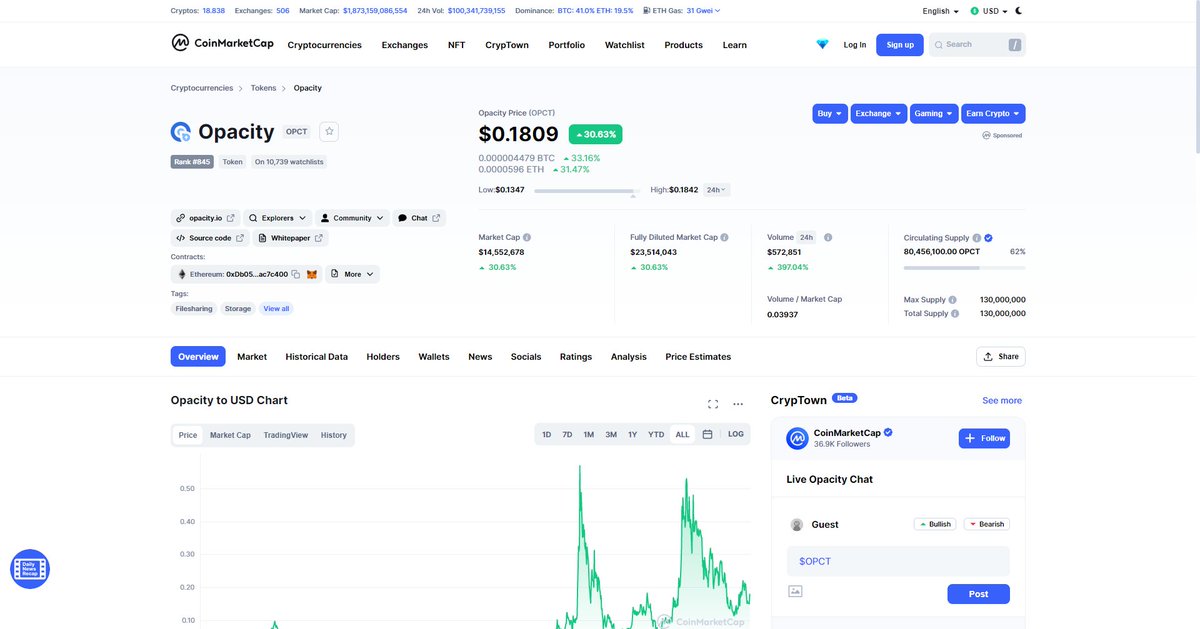Image resolution: width=1200 pixels, height=629 pixels.
Task: Select the Volume 24h period selector
Action: pyautogui.click(x=806, y=238)
